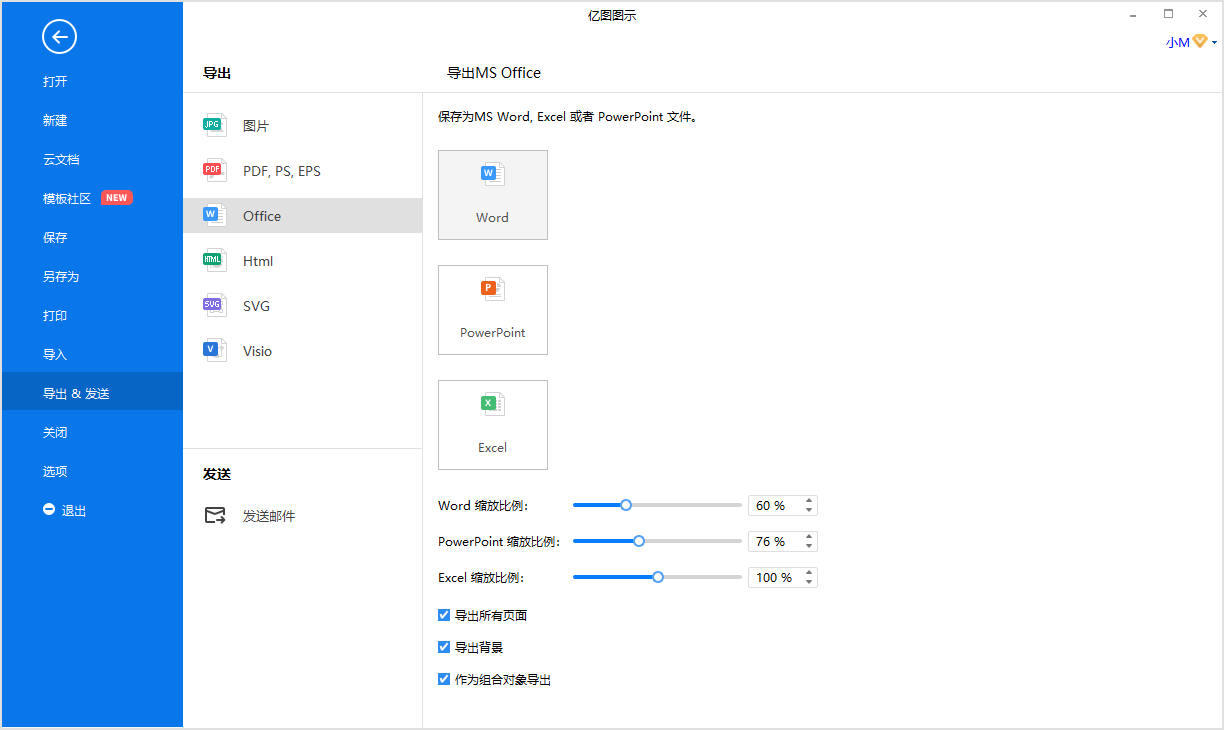Image resolution: width=1224 pixels, height=730 pixels.
Task: Click the PowerPoint 缩放比例 slider handle
Action: pyautogui.click(x=639, y=541)
